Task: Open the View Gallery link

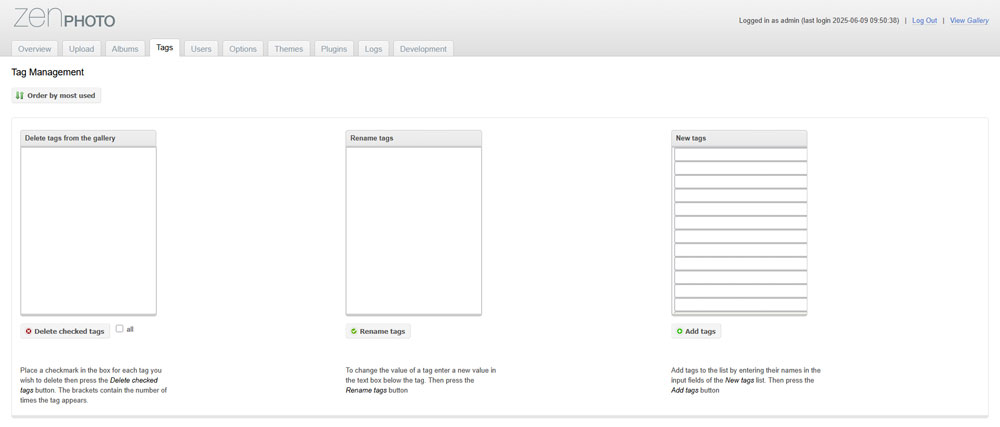Action: (969, 20)
